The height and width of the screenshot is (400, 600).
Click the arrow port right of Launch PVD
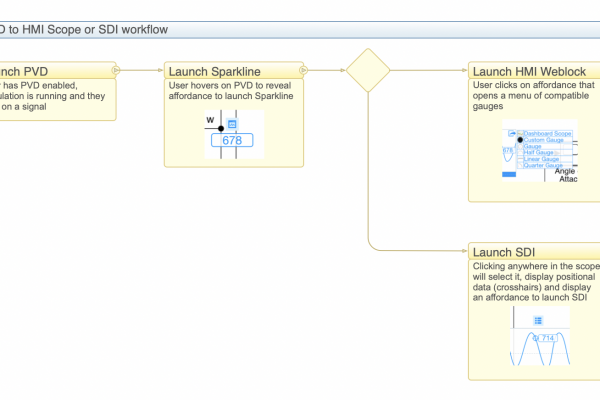coord(117,70)
